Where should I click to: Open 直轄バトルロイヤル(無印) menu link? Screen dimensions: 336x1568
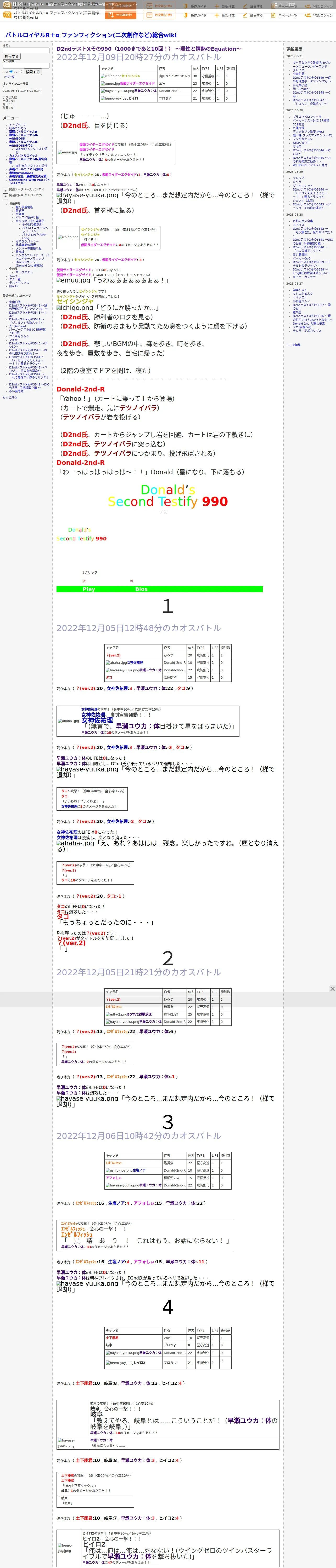click(x=26, y=169)
